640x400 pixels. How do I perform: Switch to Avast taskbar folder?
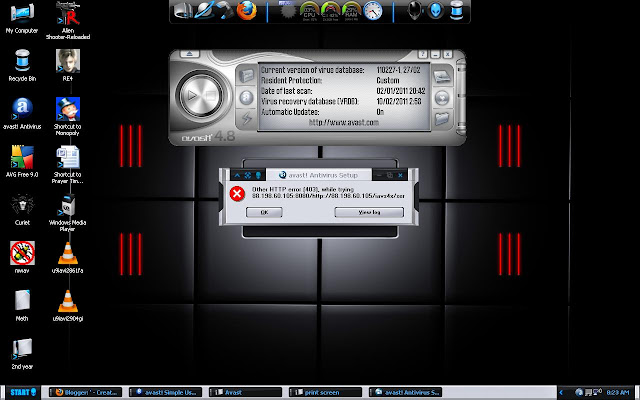click(x=245, y=393)
